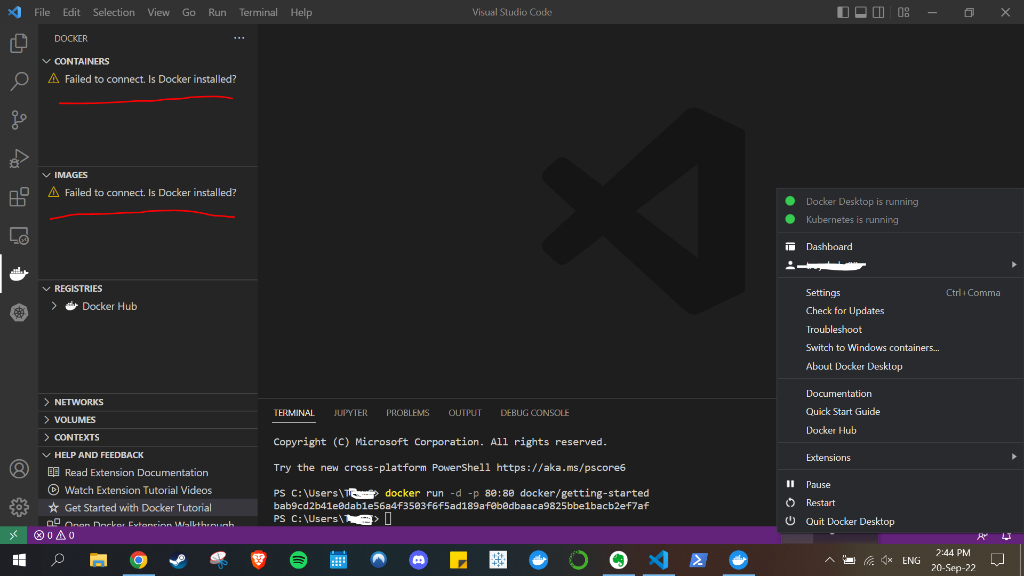Viewport: 1024px width, 576px height.
Task: Click inside the PowerShell terminal prompt
Action: (388, 519)
